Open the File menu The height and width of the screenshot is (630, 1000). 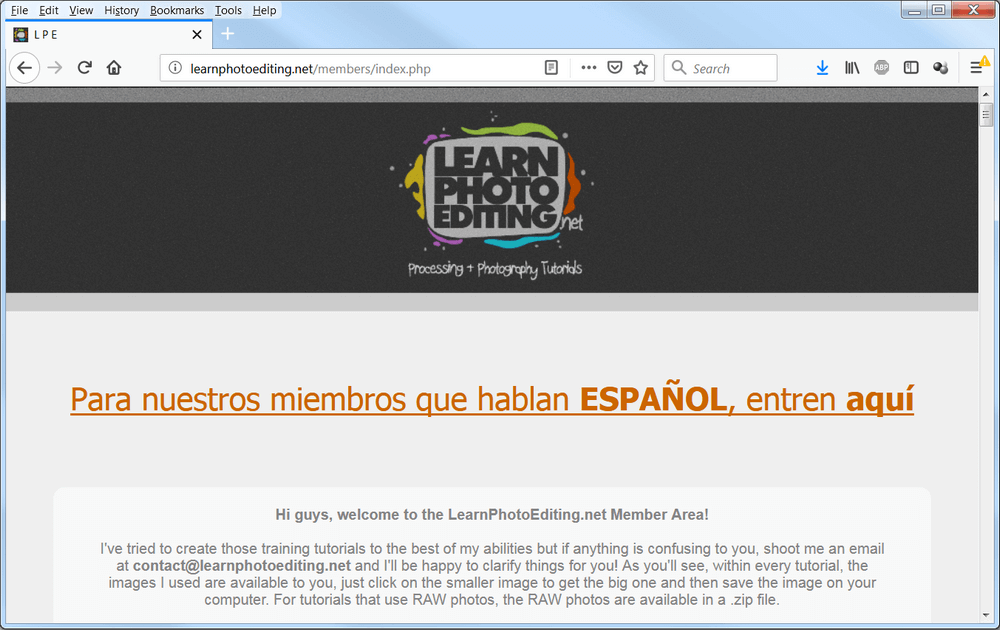(19, 10)
